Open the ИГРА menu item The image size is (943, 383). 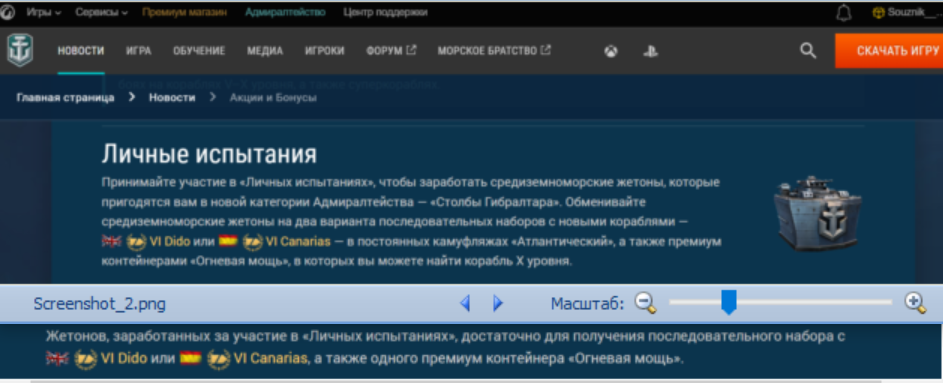(x=138, y=51)
